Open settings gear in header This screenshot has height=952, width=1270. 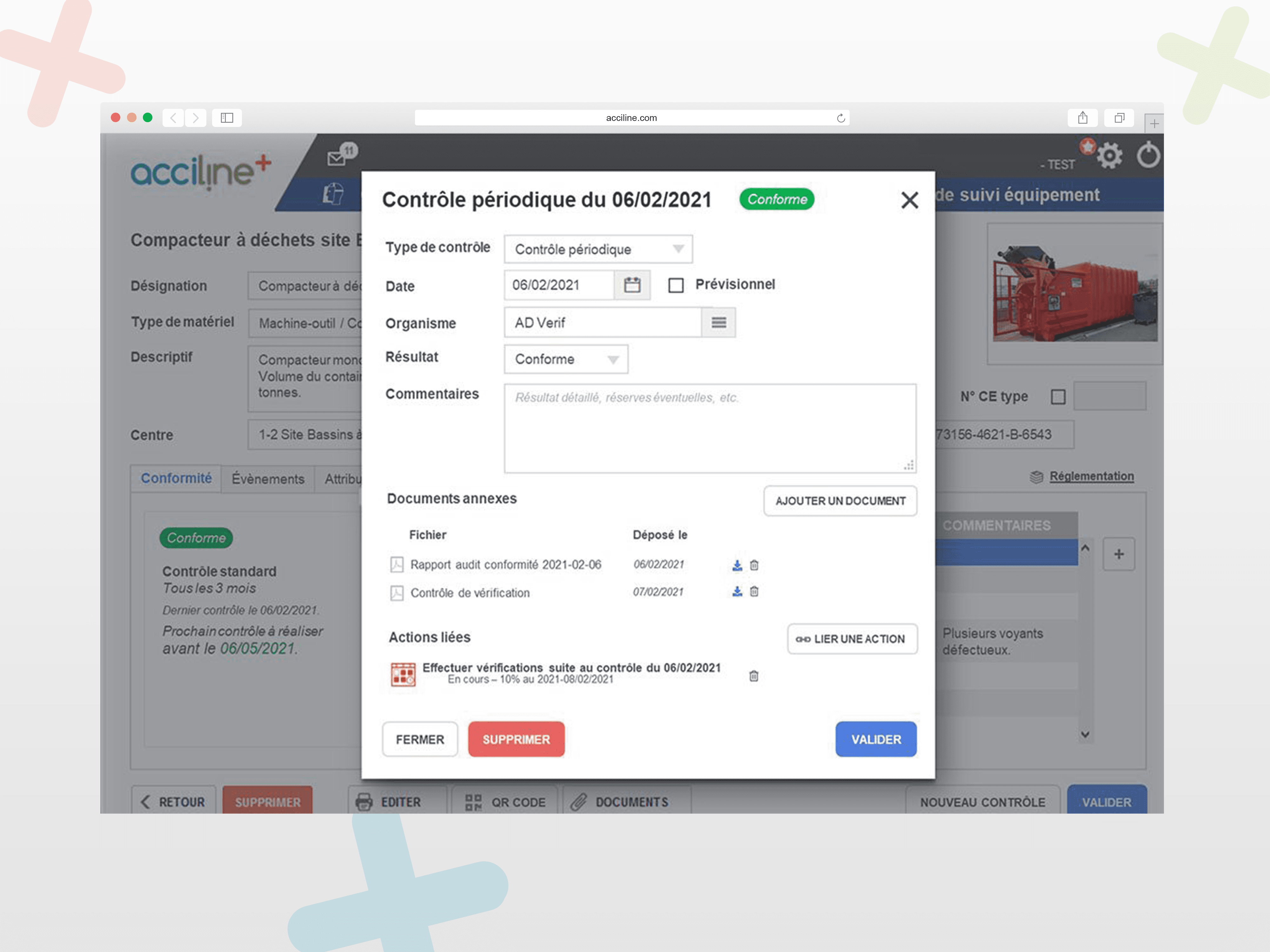point(1110,155)
